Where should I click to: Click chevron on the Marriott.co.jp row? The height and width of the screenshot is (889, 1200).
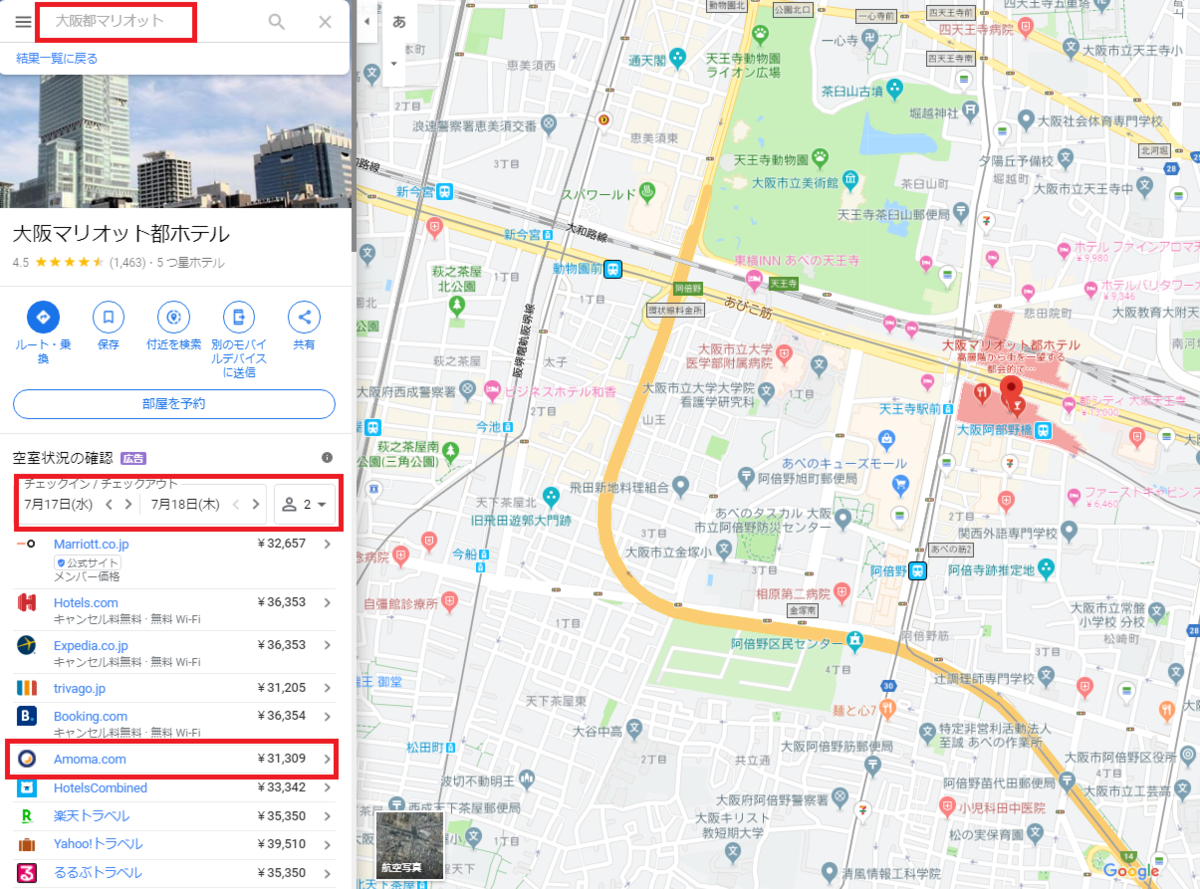pos(327,544)
